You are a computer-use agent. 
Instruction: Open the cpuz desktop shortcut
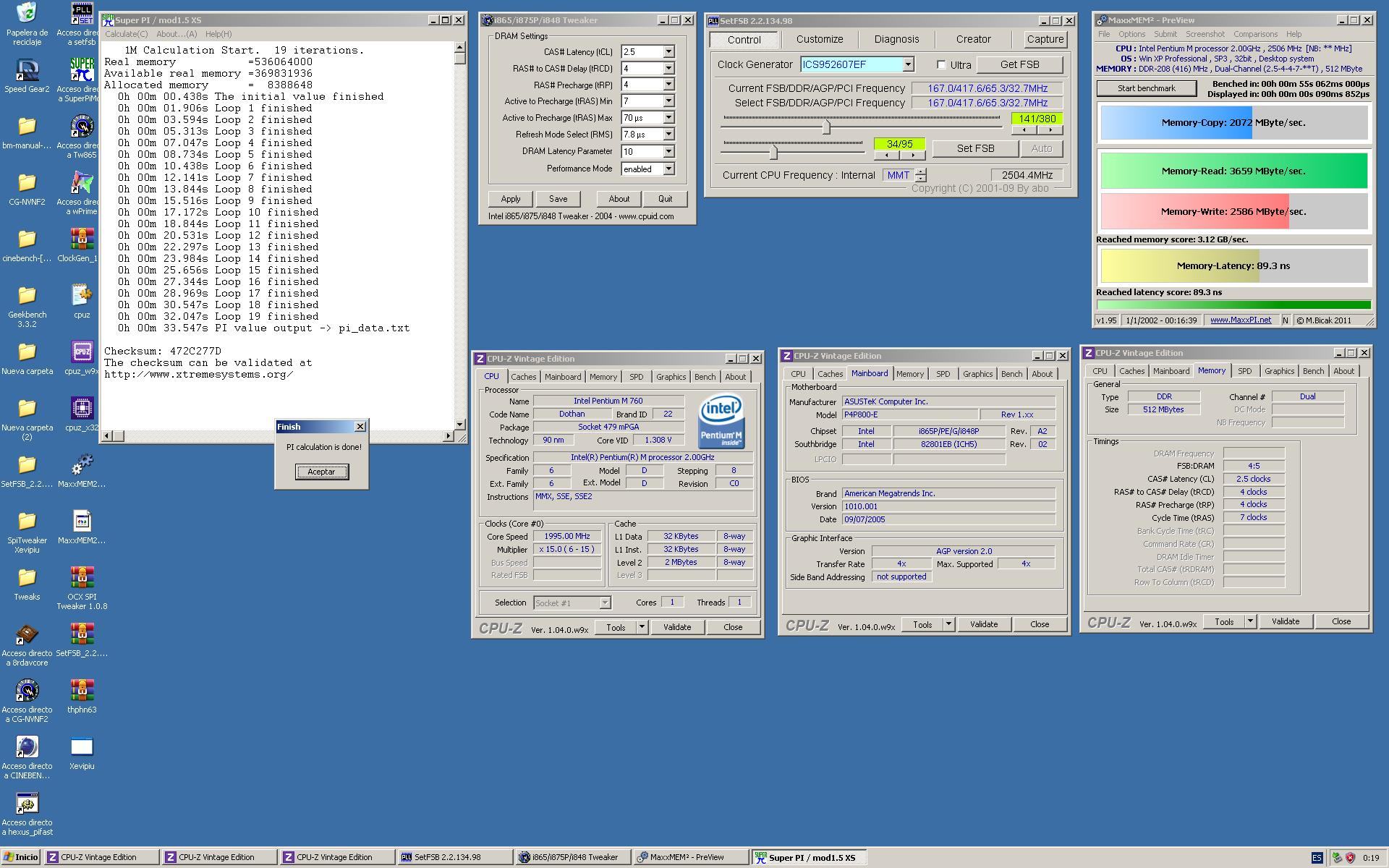(x=82, y=296)
